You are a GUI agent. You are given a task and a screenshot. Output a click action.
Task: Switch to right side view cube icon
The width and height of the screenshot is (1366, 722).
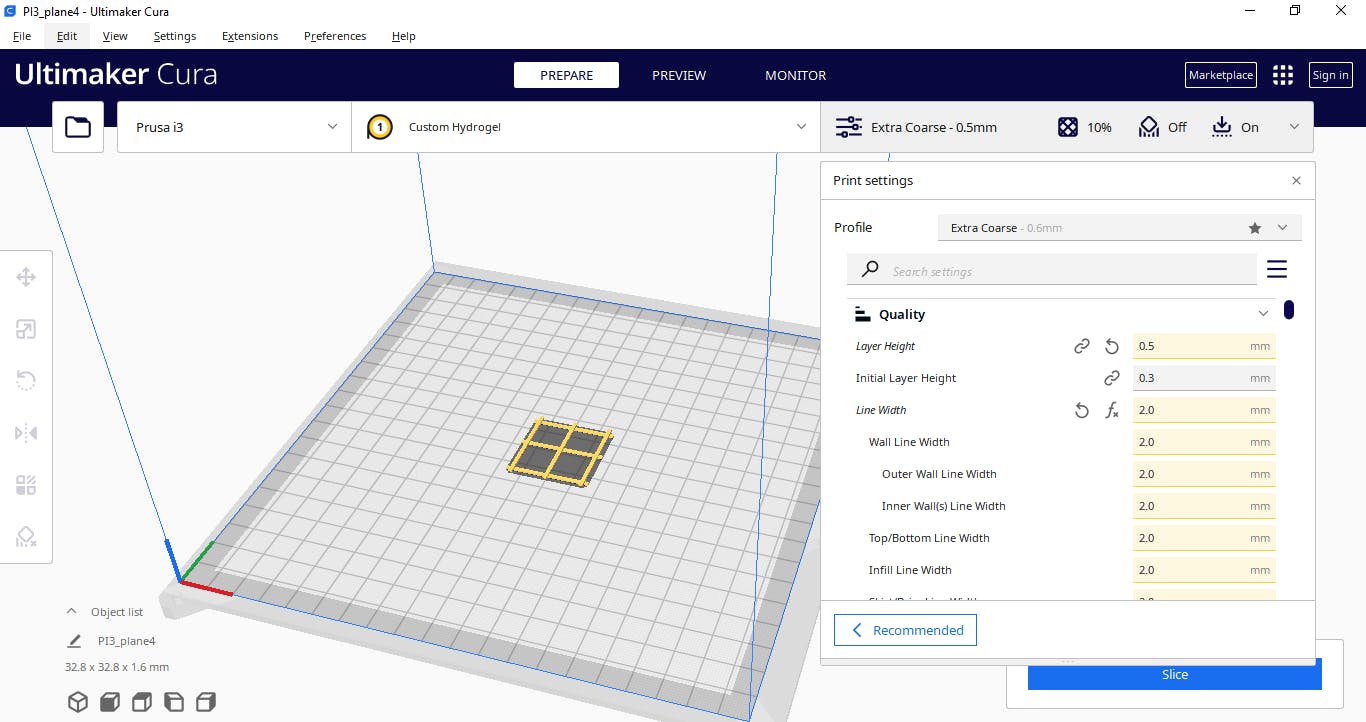click(x=206, y=701)
